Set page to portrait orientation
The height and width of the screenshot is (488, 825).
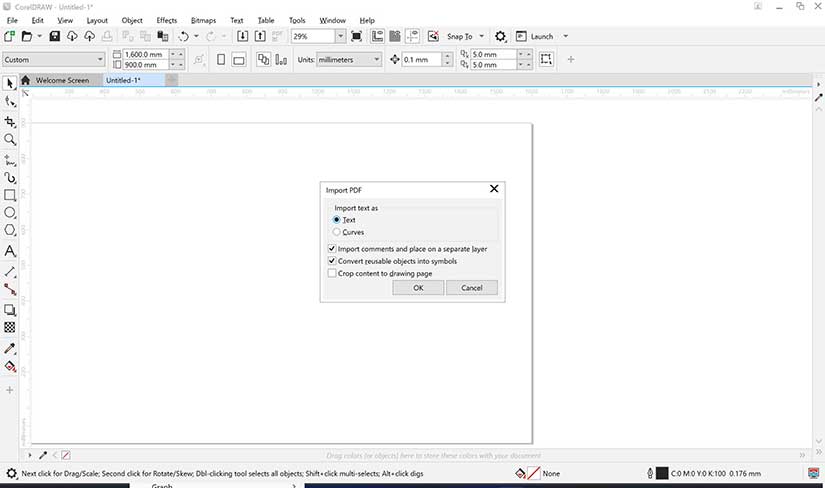click(221, 59)
